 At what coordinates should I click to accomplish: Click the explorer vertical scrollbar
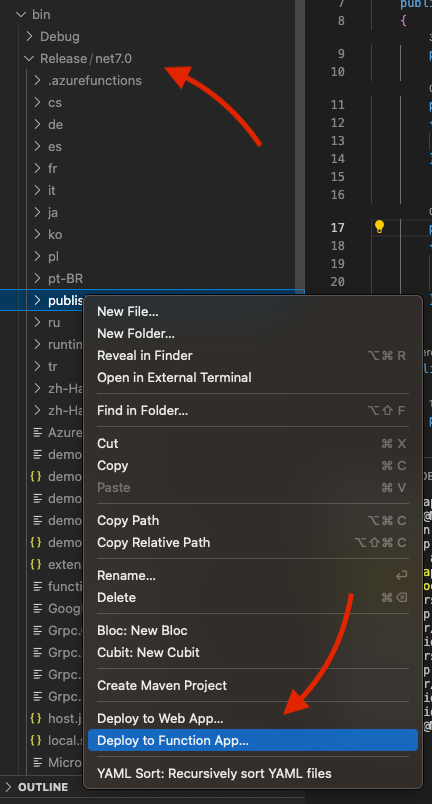point(300,144)
